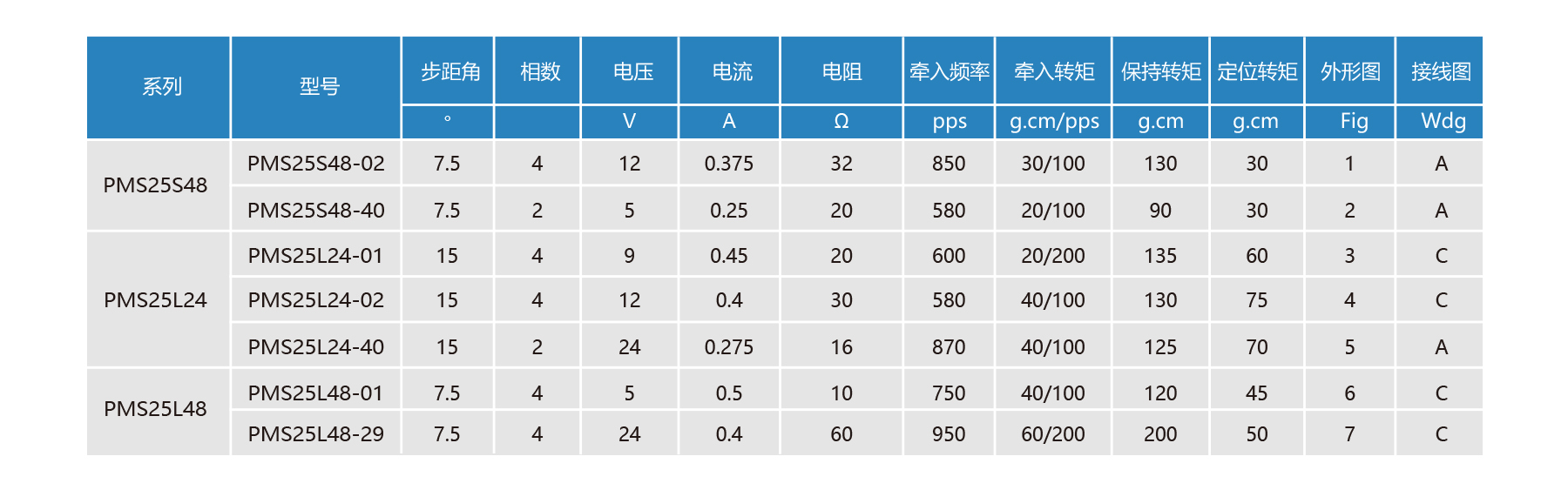
Task: Click the 系列 column header
Action: [161, 87]
